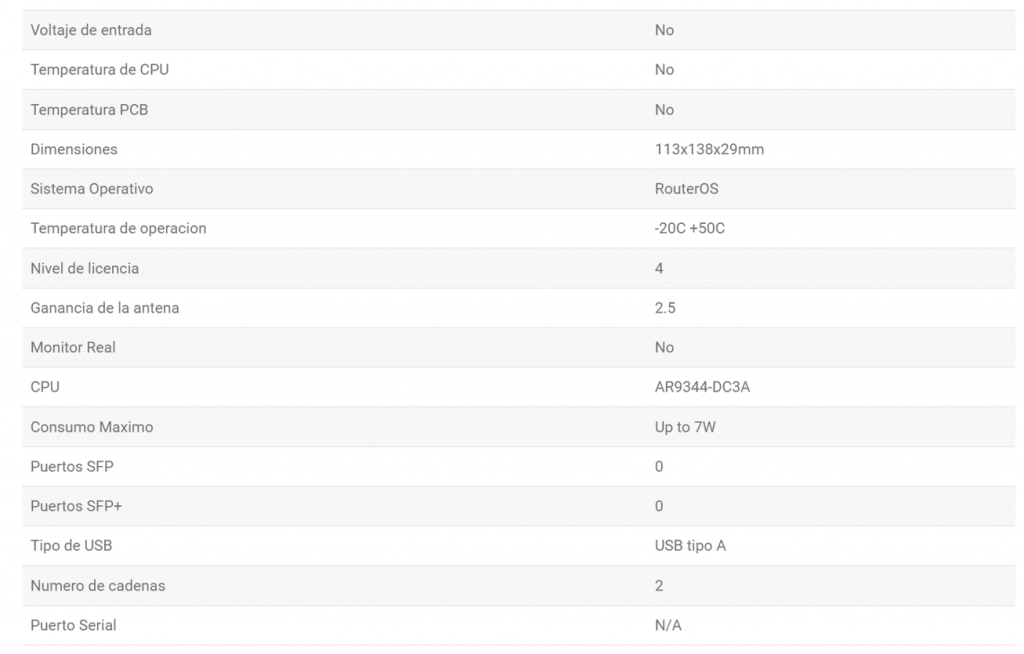This screenshot has width=1024, height=654.
Task: Click the antenna gain value 2.5
Action: [x=665, y=308]
